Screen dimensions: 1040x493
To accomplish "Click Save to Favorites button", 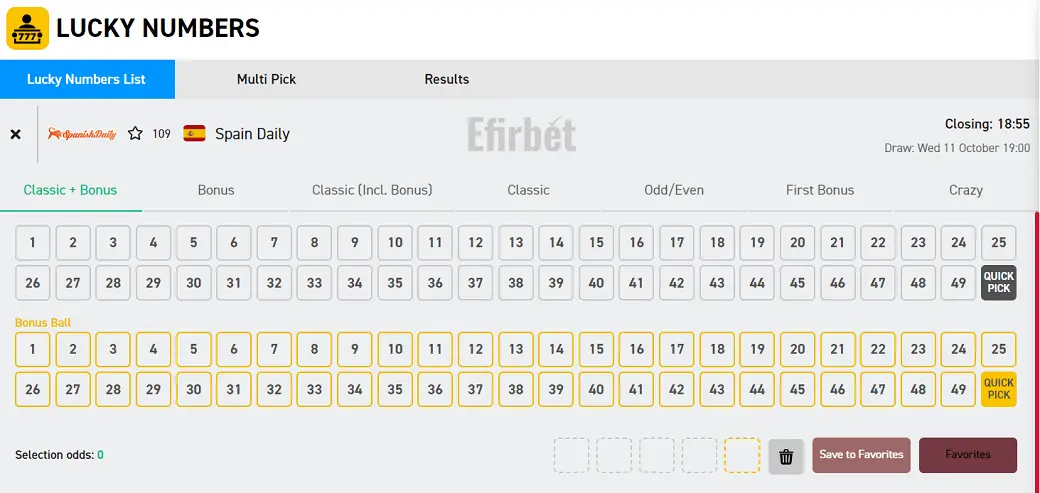I will (x=861, y=455).
